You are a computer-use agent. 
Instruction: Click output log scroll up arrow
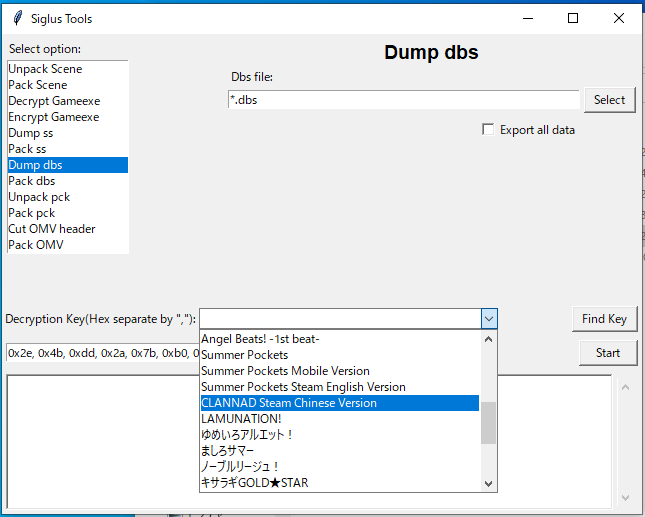point(625,387)
